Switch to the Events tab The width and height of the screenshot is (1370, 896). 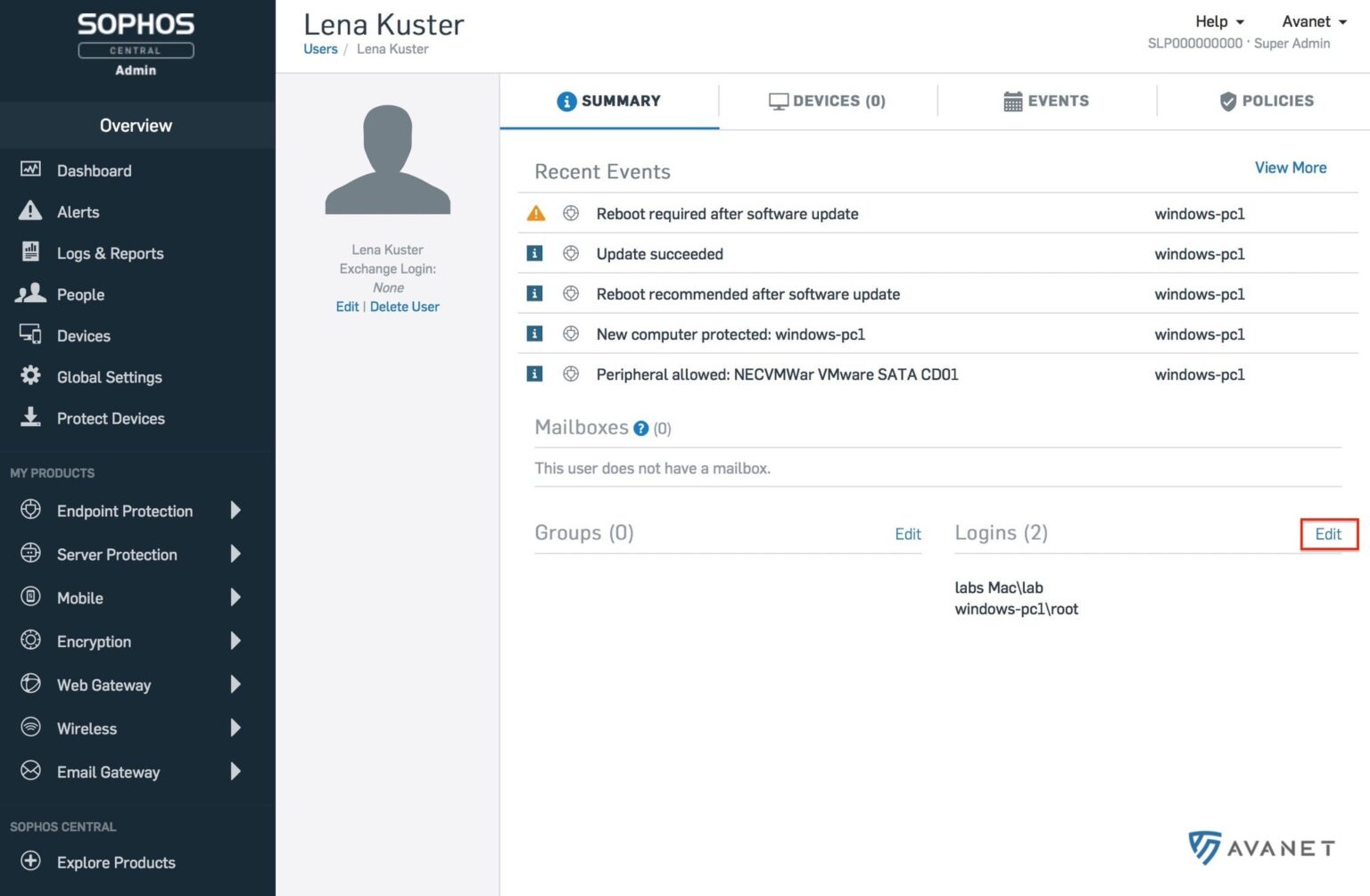click(x=1045, y=101)
